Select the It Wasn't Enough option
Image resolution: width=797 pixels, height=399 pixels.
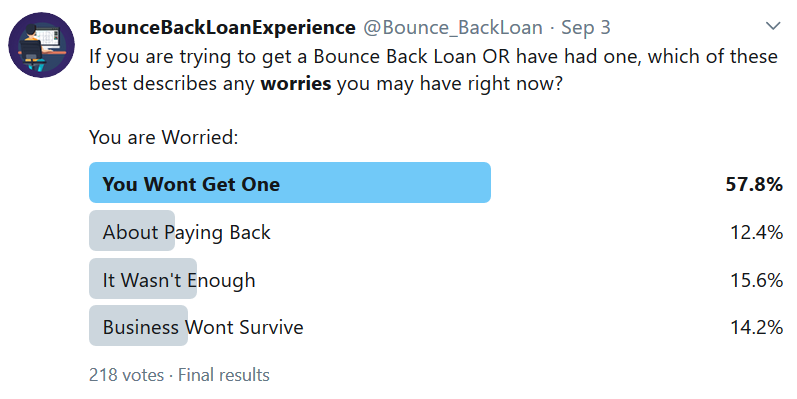[x=179, y=280]
